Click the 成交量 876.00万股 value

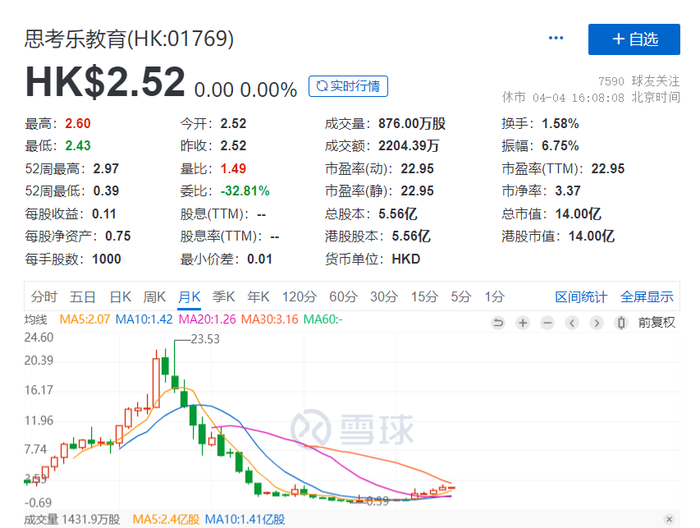[x=412, y=124]
